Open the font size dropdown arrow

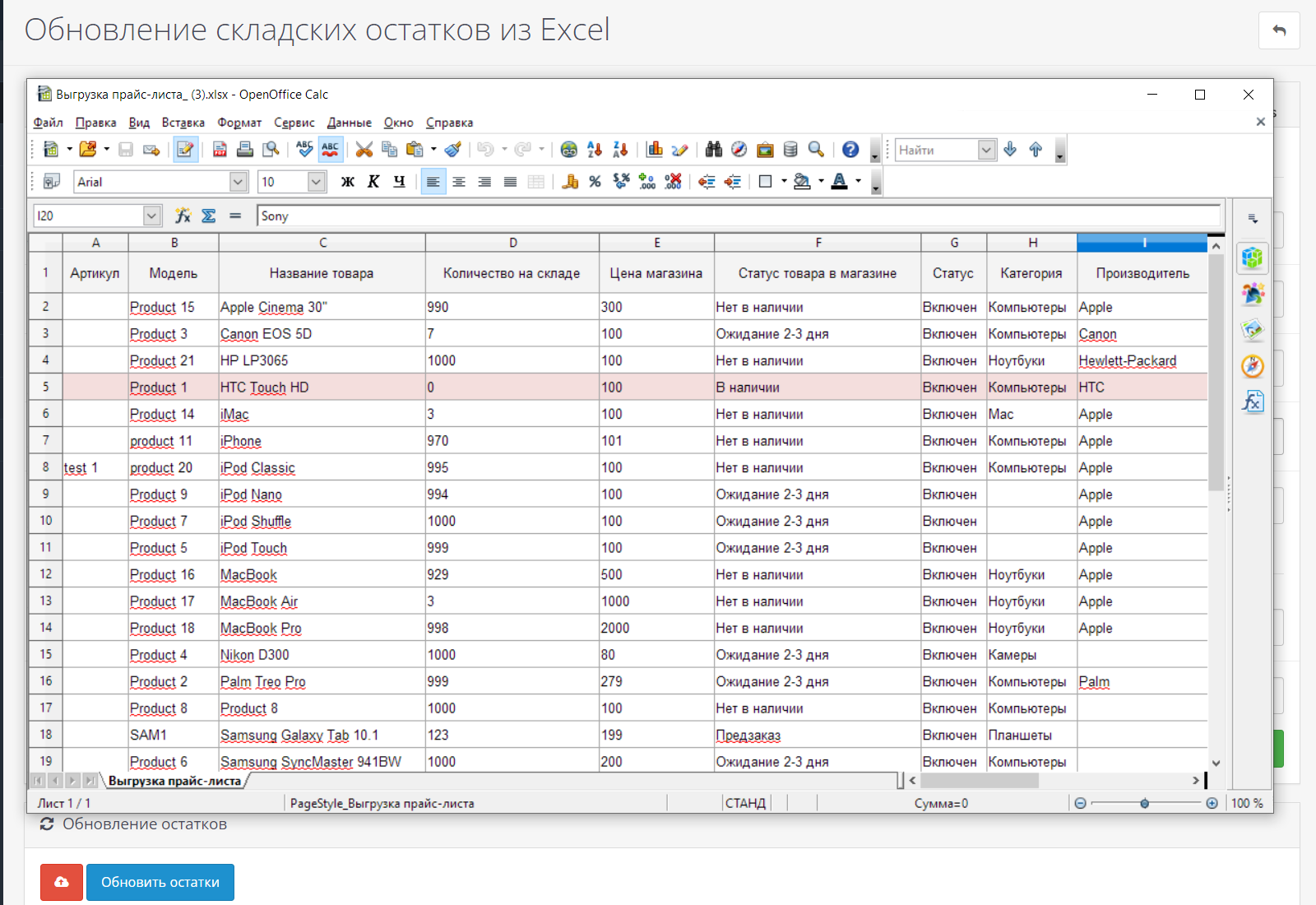pos(317,182)
